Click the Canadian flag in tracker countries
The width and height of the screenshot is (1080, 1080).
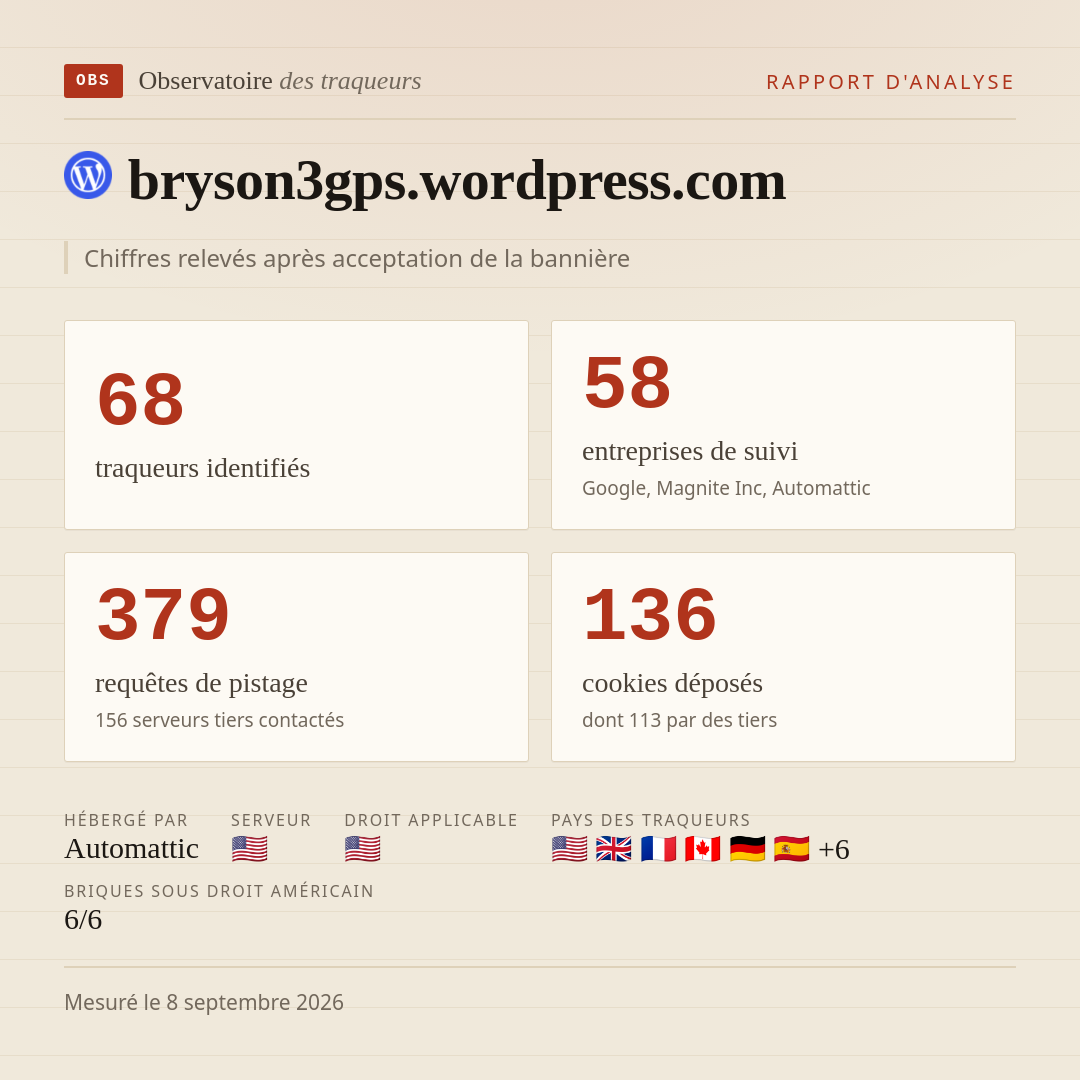point(703,849)
